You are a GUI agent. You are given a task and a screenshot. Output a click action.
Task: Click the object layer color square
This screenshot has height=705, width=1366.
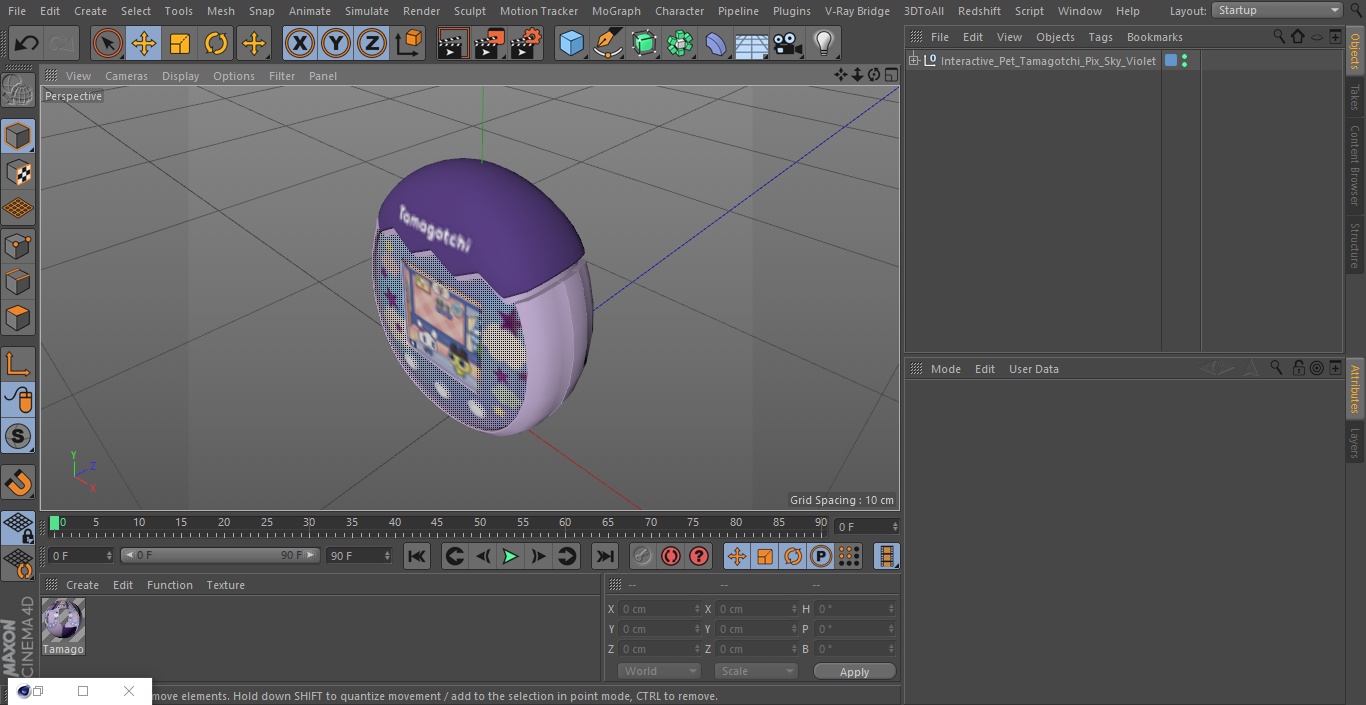1171,61
